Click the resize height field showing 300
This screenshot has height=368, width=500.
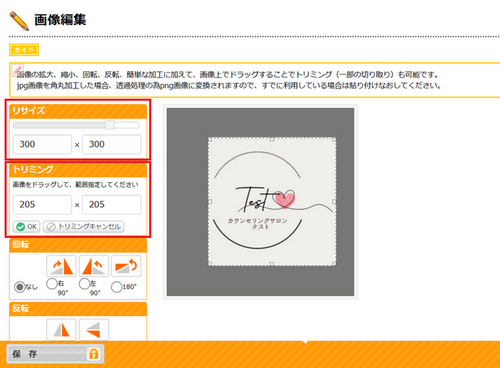[x=112, y=144]
